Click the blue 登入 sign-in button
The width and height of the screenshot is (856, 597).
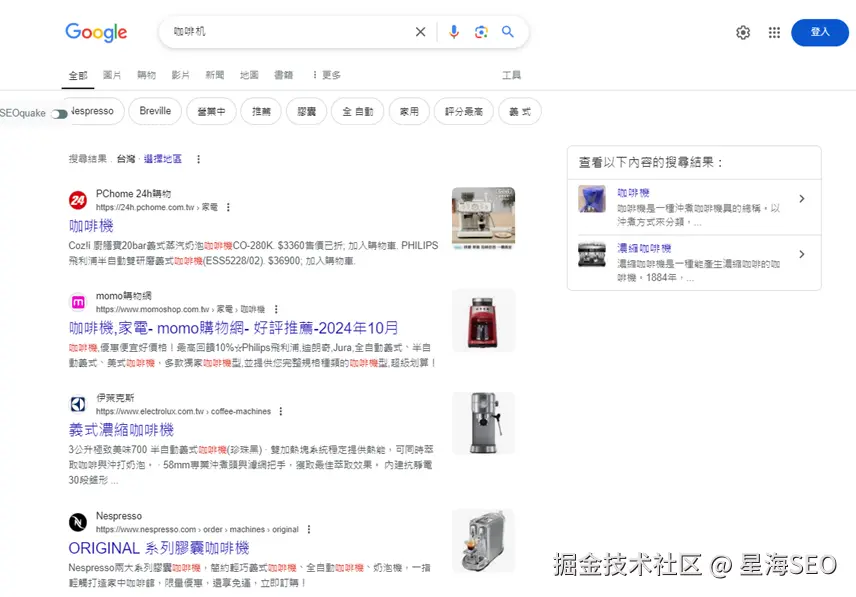819,32
